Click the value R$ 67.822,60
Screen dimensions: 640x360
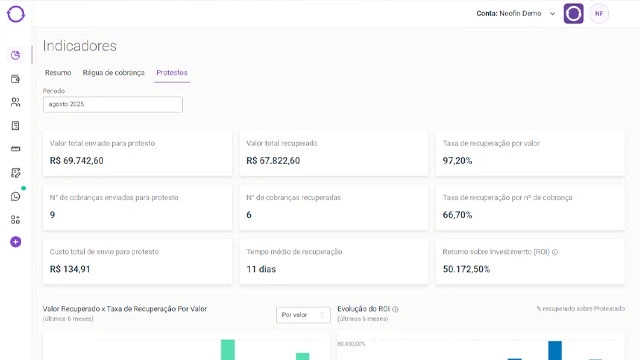[x=273, y=161]
